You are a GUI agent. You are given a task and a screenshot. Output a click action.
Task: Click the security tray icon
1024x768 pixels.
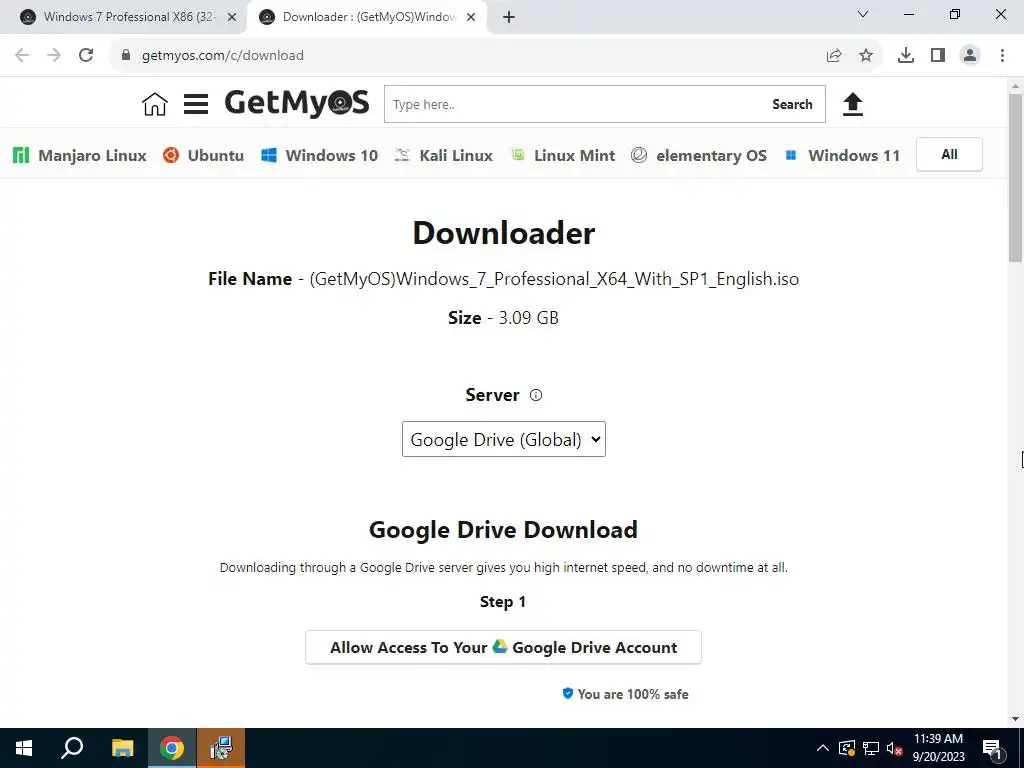point(846,748)
